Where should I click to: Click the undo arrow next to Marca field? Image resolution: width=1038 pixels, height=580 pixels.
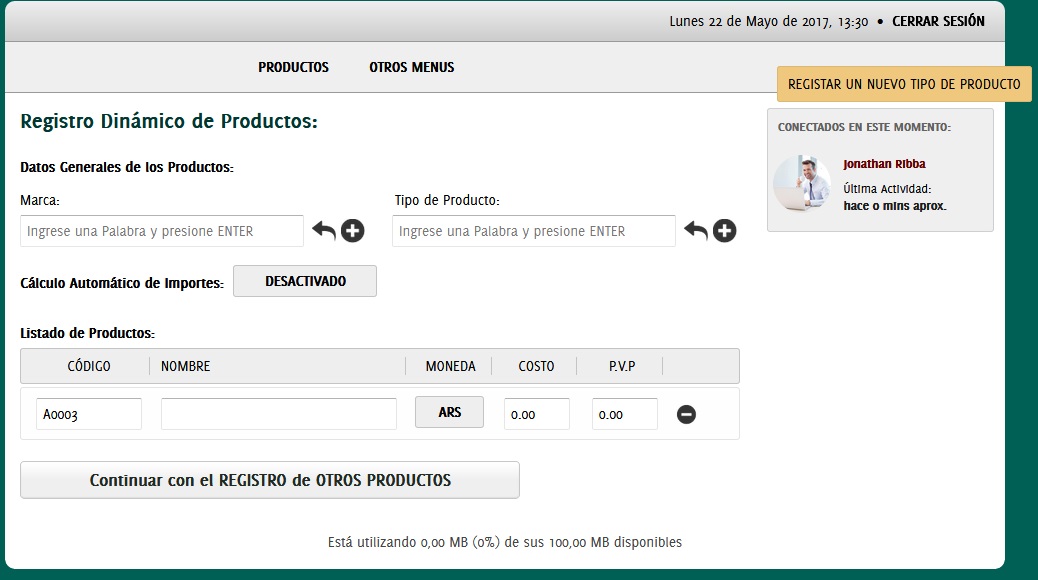324,231
